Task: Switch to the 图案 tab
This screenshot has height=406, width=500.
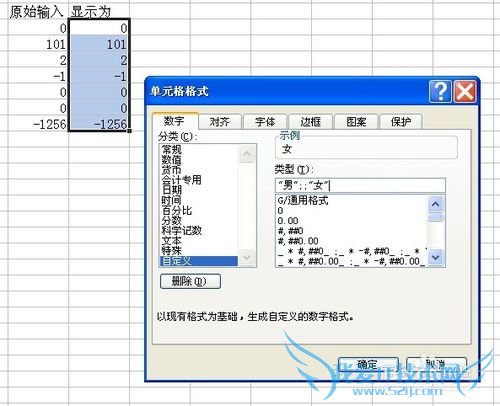Action: 356,122
